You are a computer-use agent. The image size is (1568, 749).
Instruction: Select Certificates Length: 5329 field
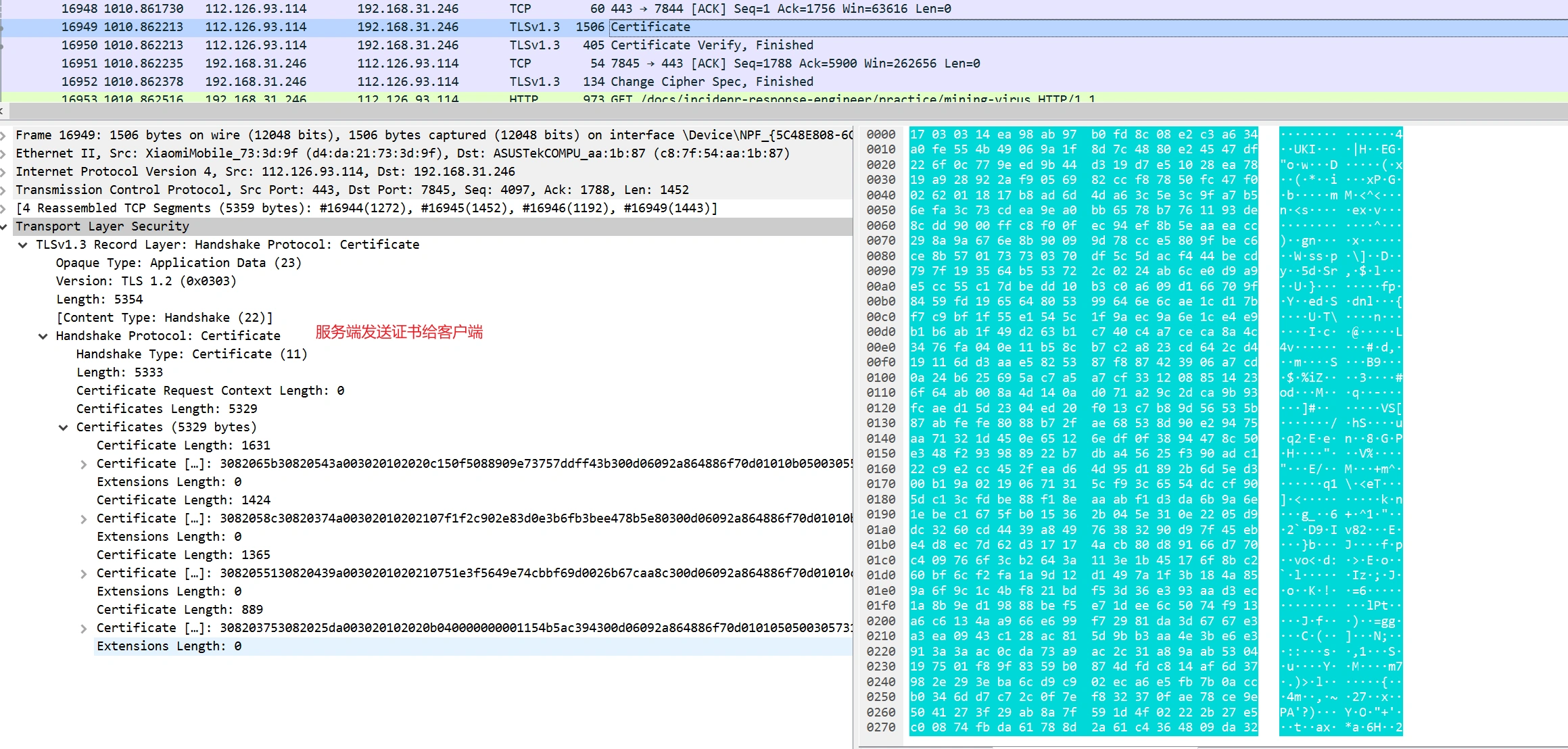click(x=166, y=409)
